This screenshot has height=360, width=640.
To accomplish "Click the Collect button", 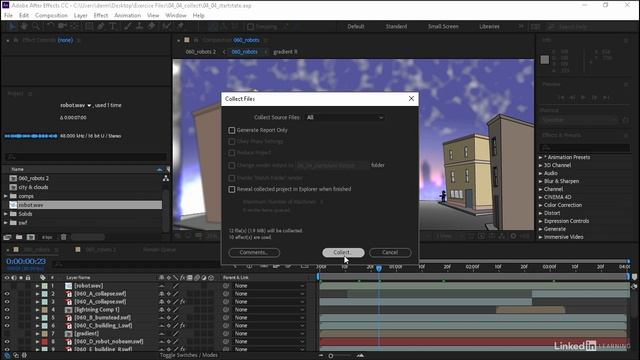I will [x=343, y=253].
